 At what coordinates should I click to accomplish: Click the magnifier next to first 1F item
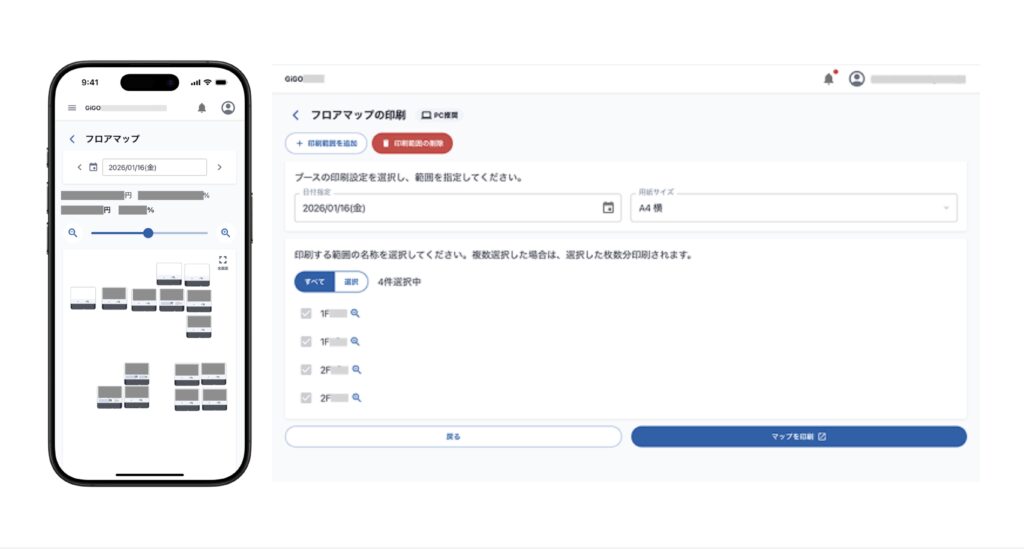pos(355,313)
